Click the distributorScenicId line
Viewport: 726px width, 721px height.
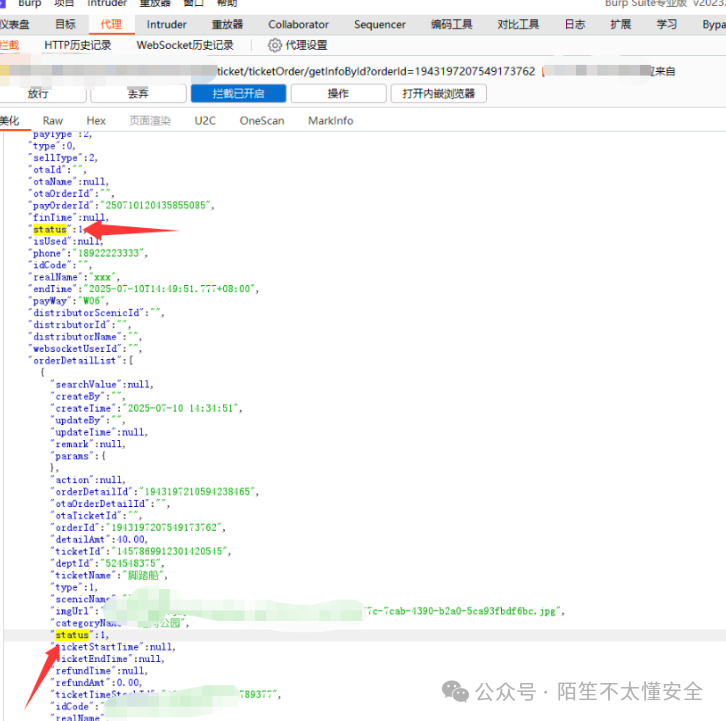pos(97,313)
